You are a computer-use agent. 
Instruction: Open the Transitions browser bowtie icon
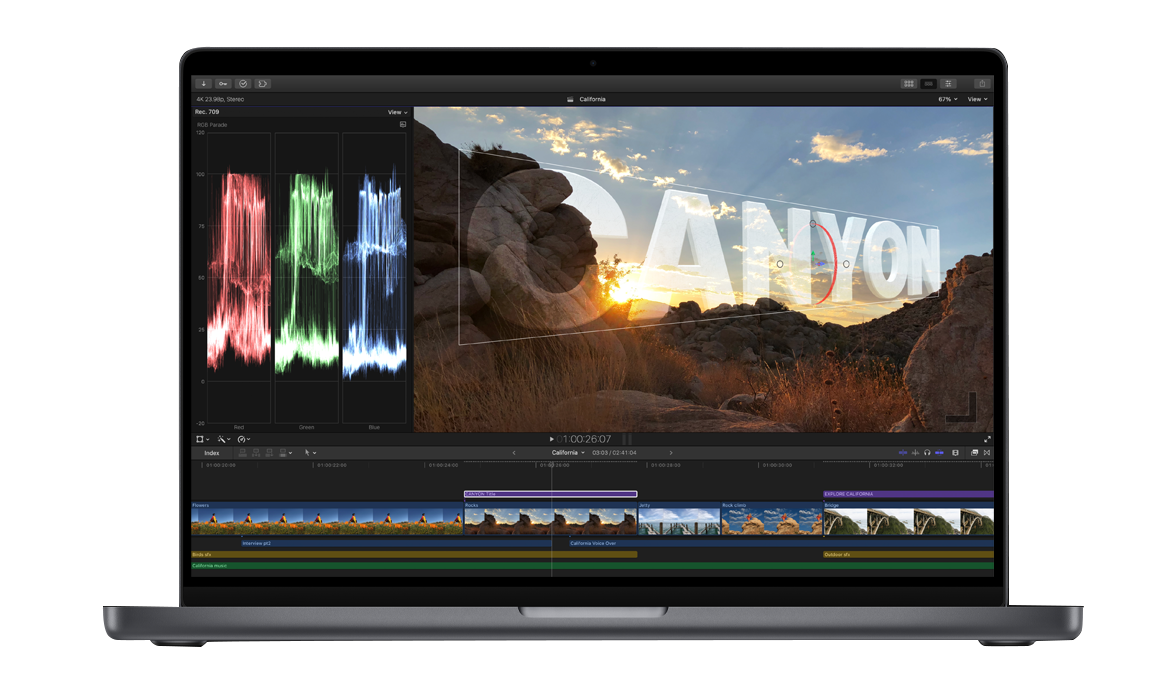(x=987, y=453)
